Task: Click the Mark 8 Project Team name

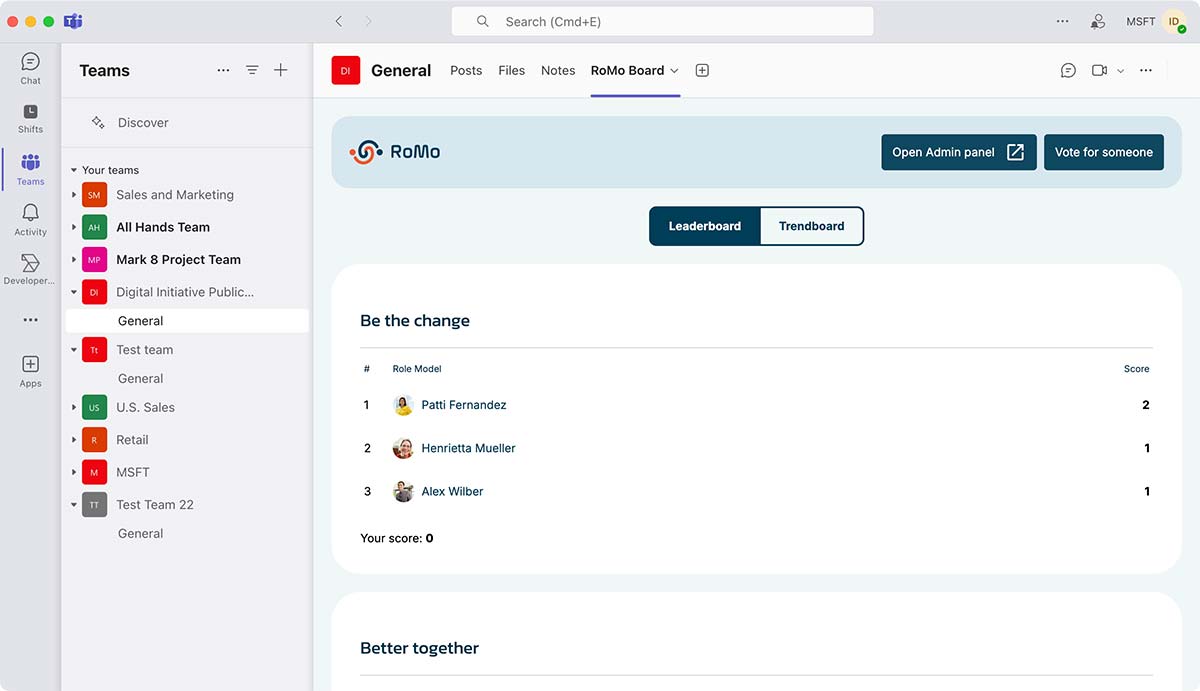Action: 178,259
